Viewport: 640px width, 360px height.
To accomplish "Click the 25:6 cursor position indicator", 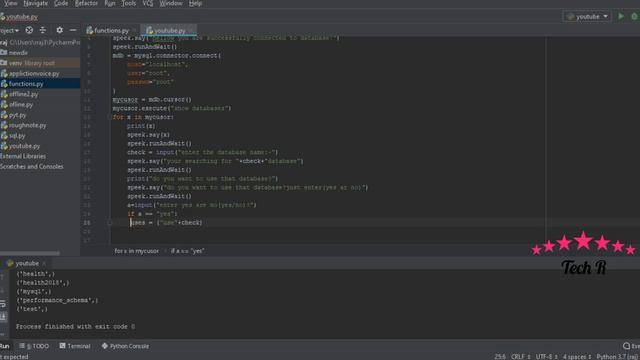I will 500,357.
